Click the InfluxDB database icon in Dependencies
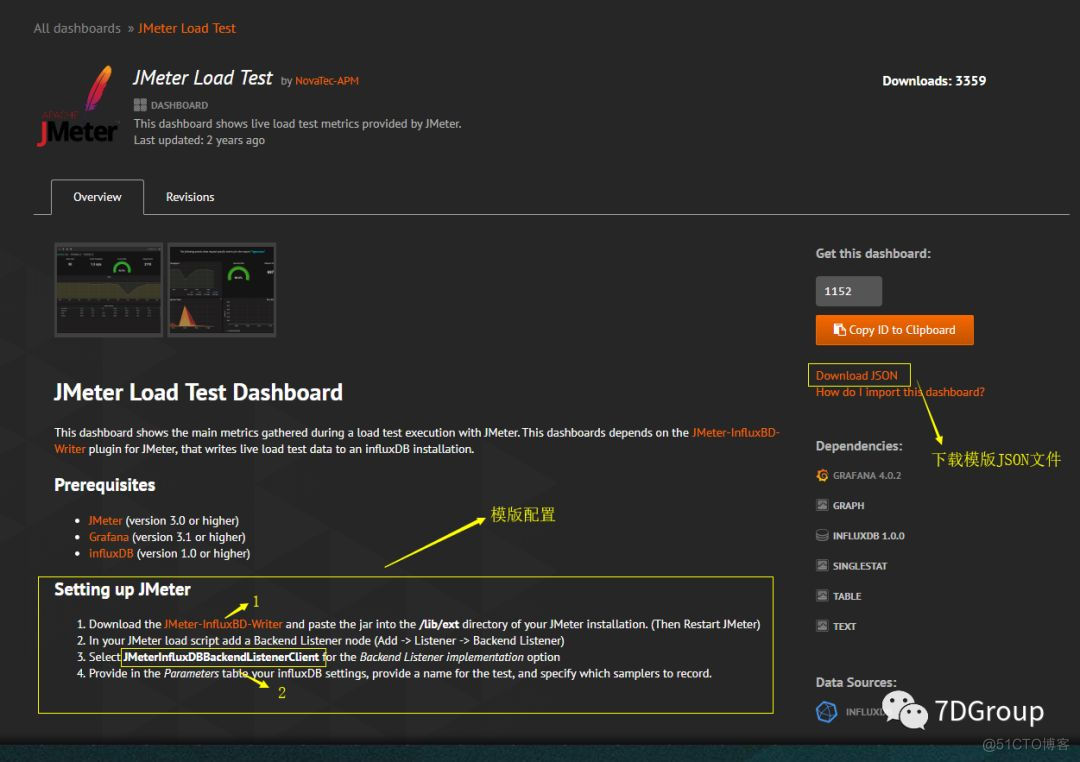 (822, 535)
